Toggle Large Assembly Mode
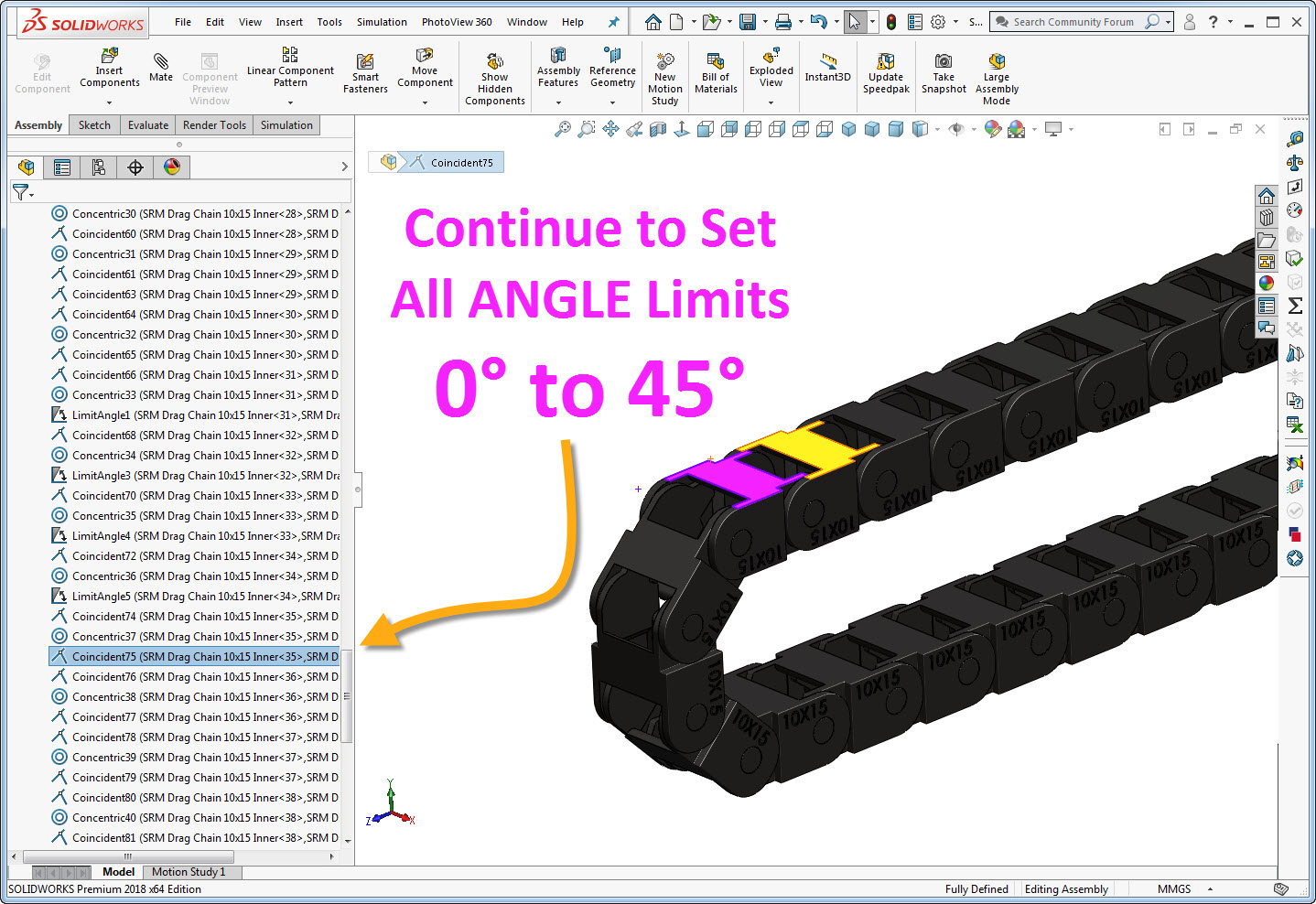This screenshot has width=1316, height=904. (997, 79)
